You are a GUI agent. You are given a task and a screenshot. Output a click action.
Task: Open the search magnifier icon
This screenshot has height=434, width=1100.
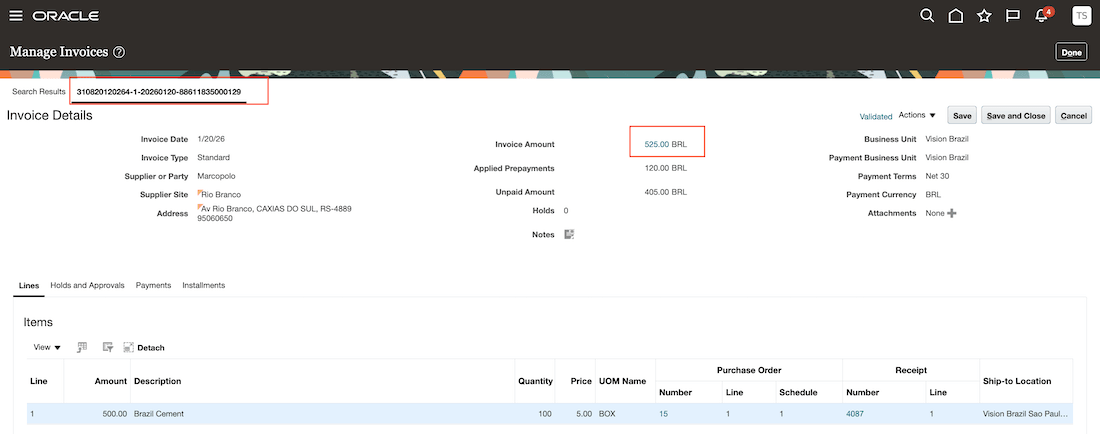pyautogui.click(x=927, y=15)
